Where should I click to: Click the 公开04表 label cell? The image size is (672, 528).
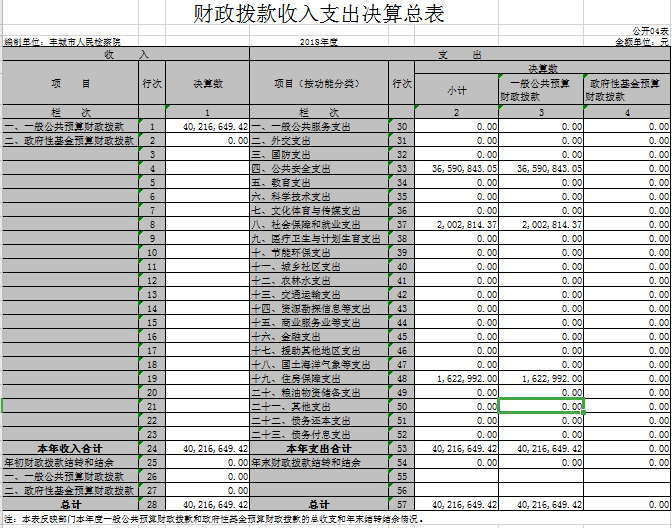point(650,31)
